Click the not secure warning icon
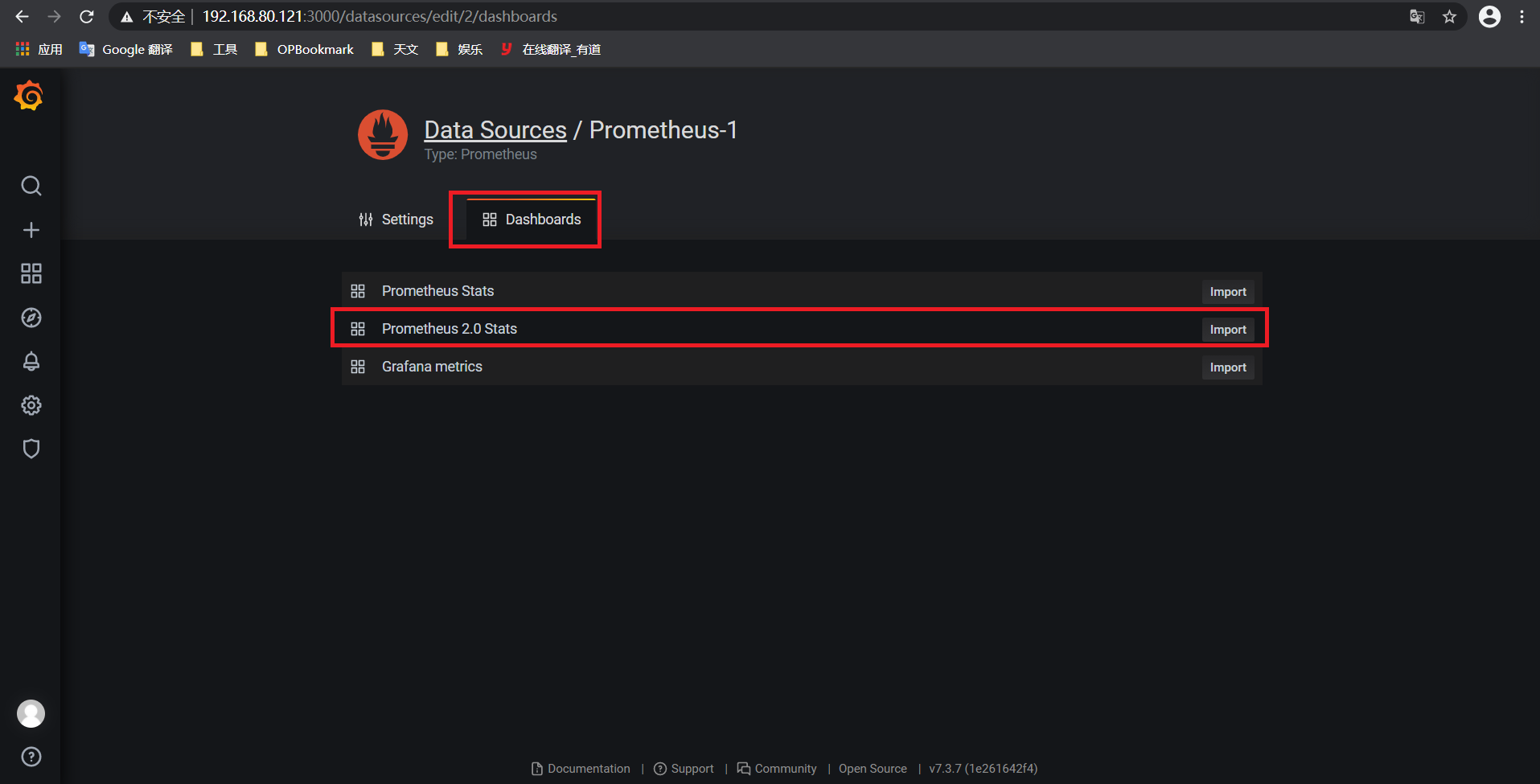 coord(126,17)
